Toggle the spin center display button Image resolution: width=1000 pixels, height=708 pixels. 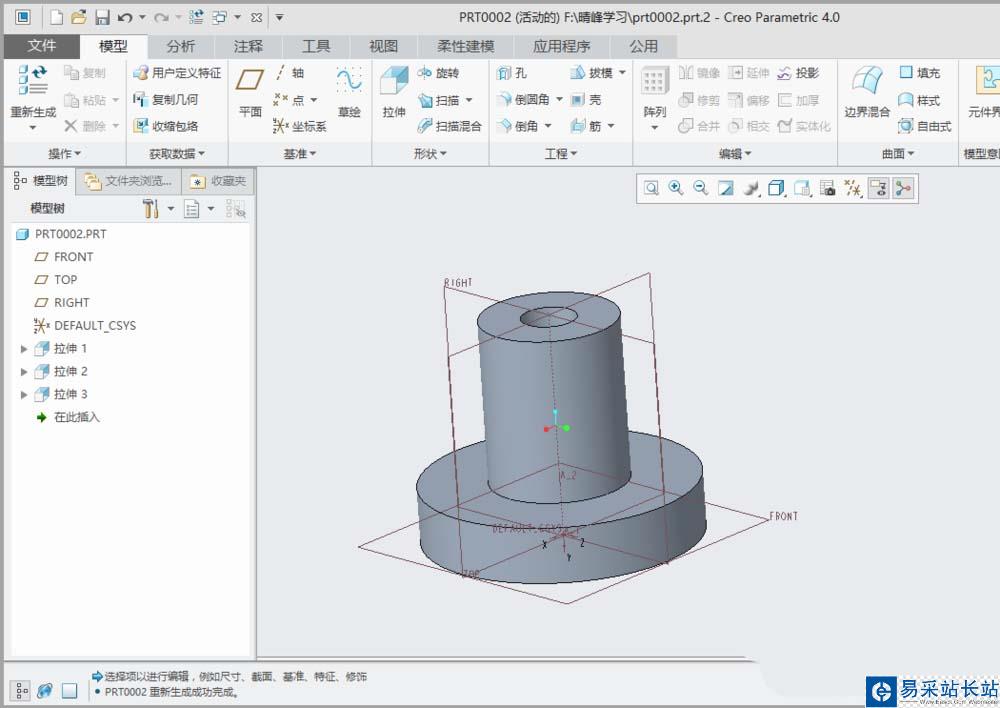coord(903,188)
